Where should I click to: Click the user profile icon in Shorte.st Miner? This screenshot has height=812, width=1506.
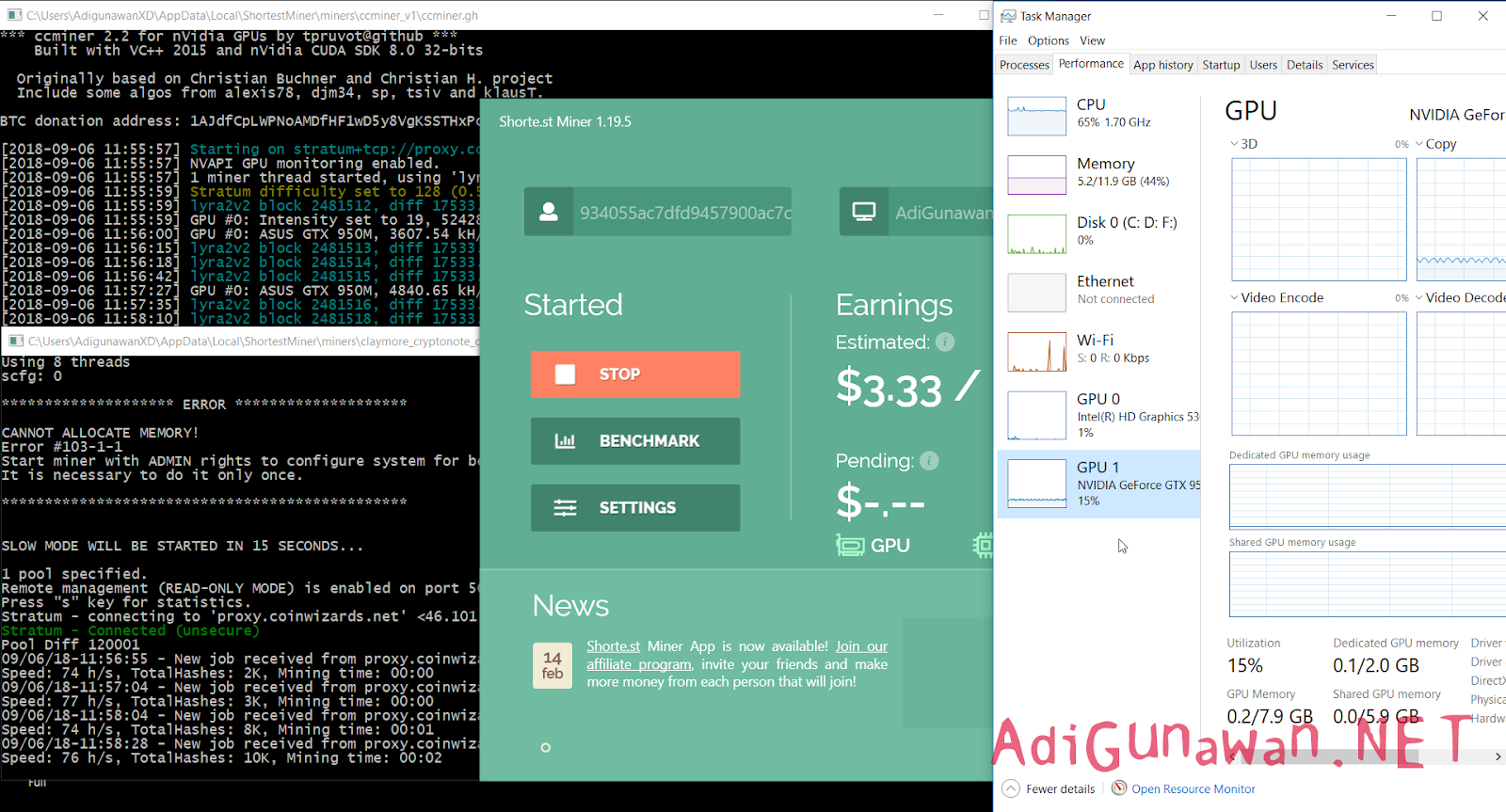click(548, 212)
